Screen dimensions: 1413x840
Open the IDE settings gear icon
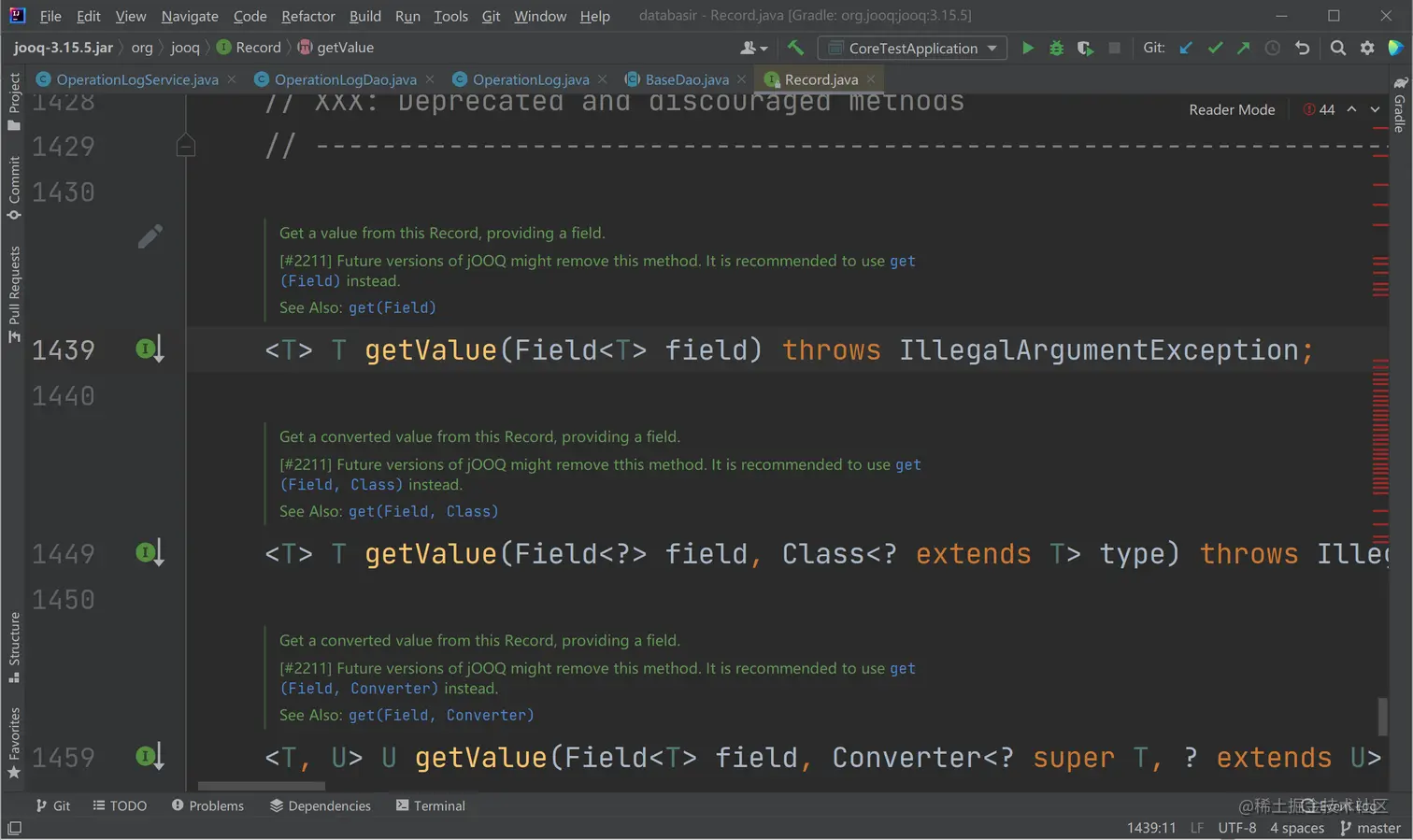tap(1367, 48)
